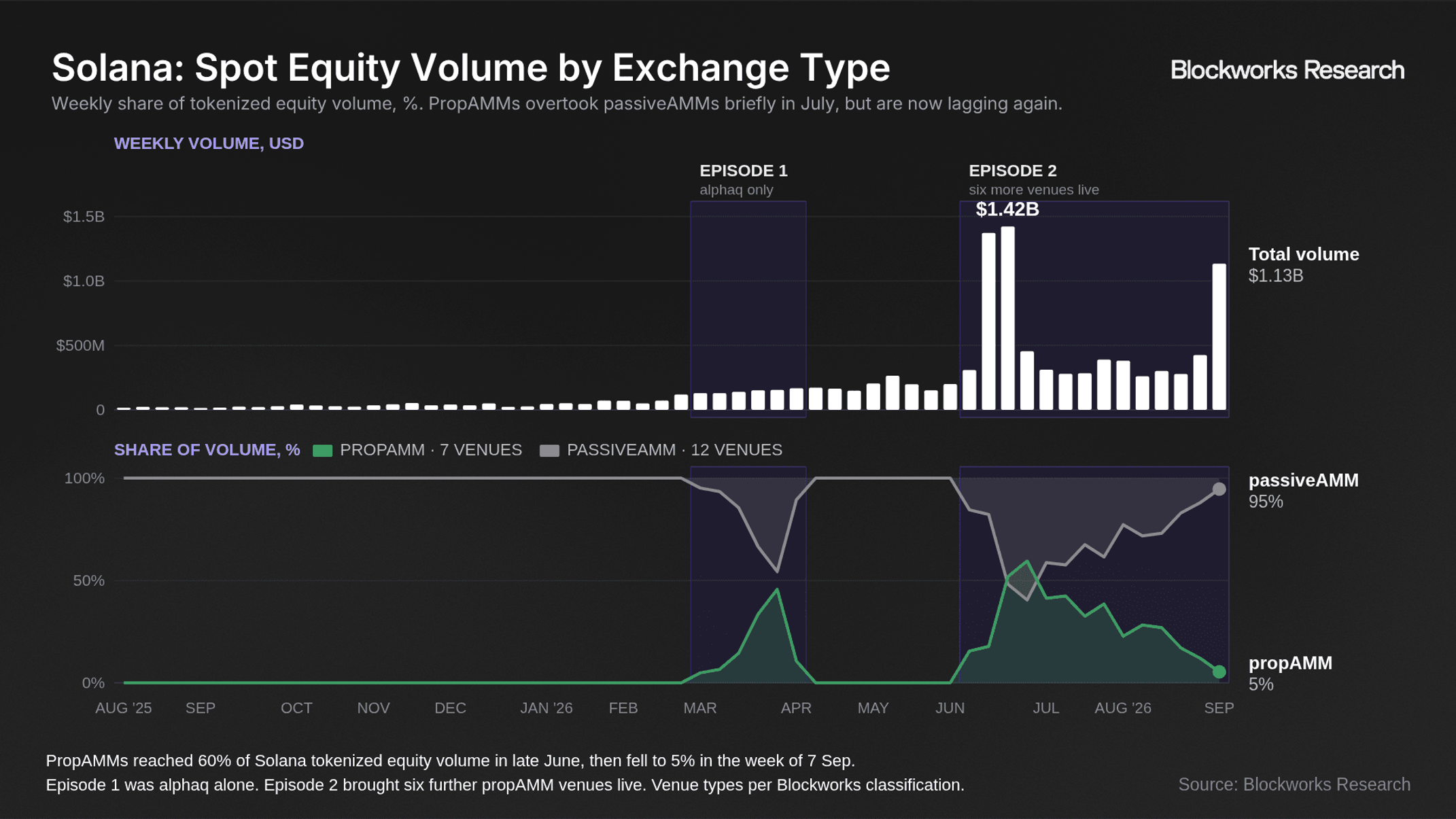Click the PROPAMM · 7 VENUES legend text

tap(431, 450)
